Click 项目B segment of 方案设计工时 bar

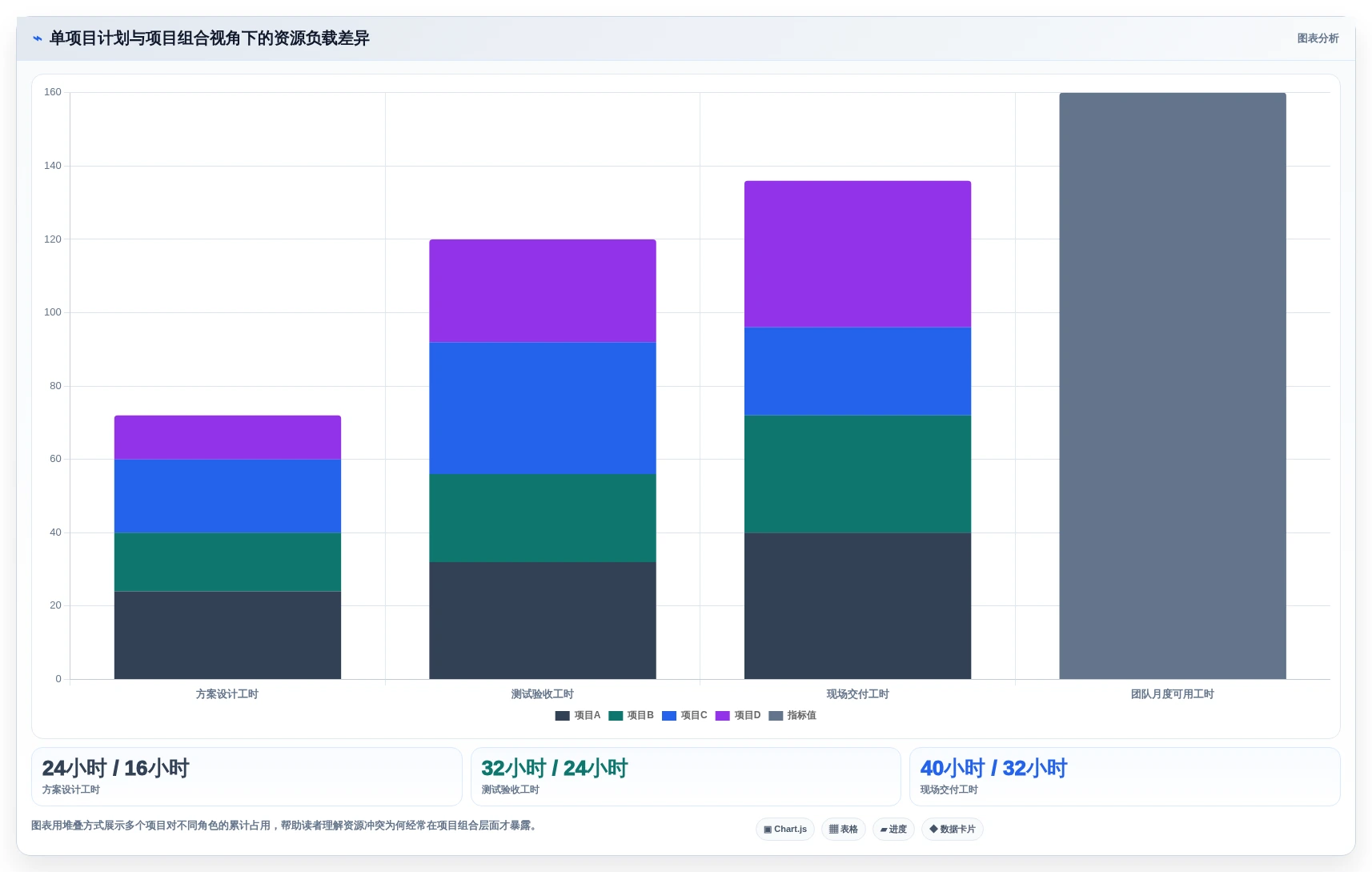click(227, 562)
